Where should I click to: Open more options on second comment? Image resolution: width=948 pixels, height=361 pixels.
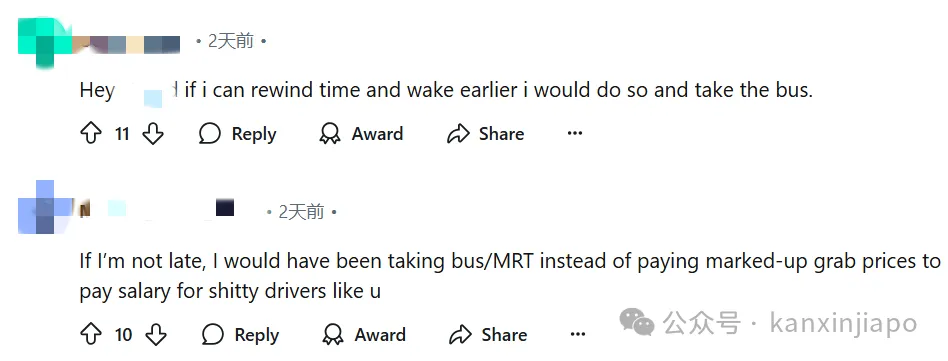[x=577, y=334]
